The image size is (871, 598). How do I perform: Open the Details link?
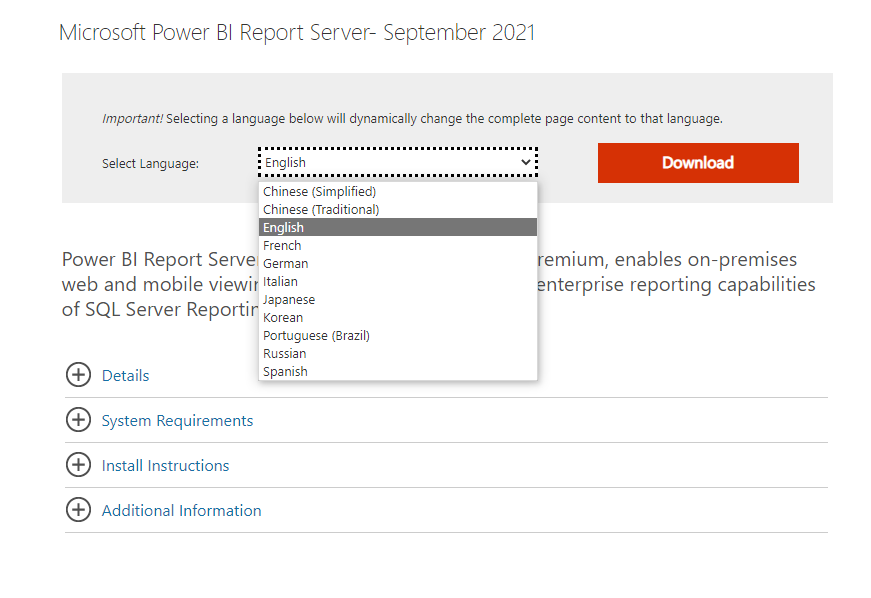click(126, 375)
